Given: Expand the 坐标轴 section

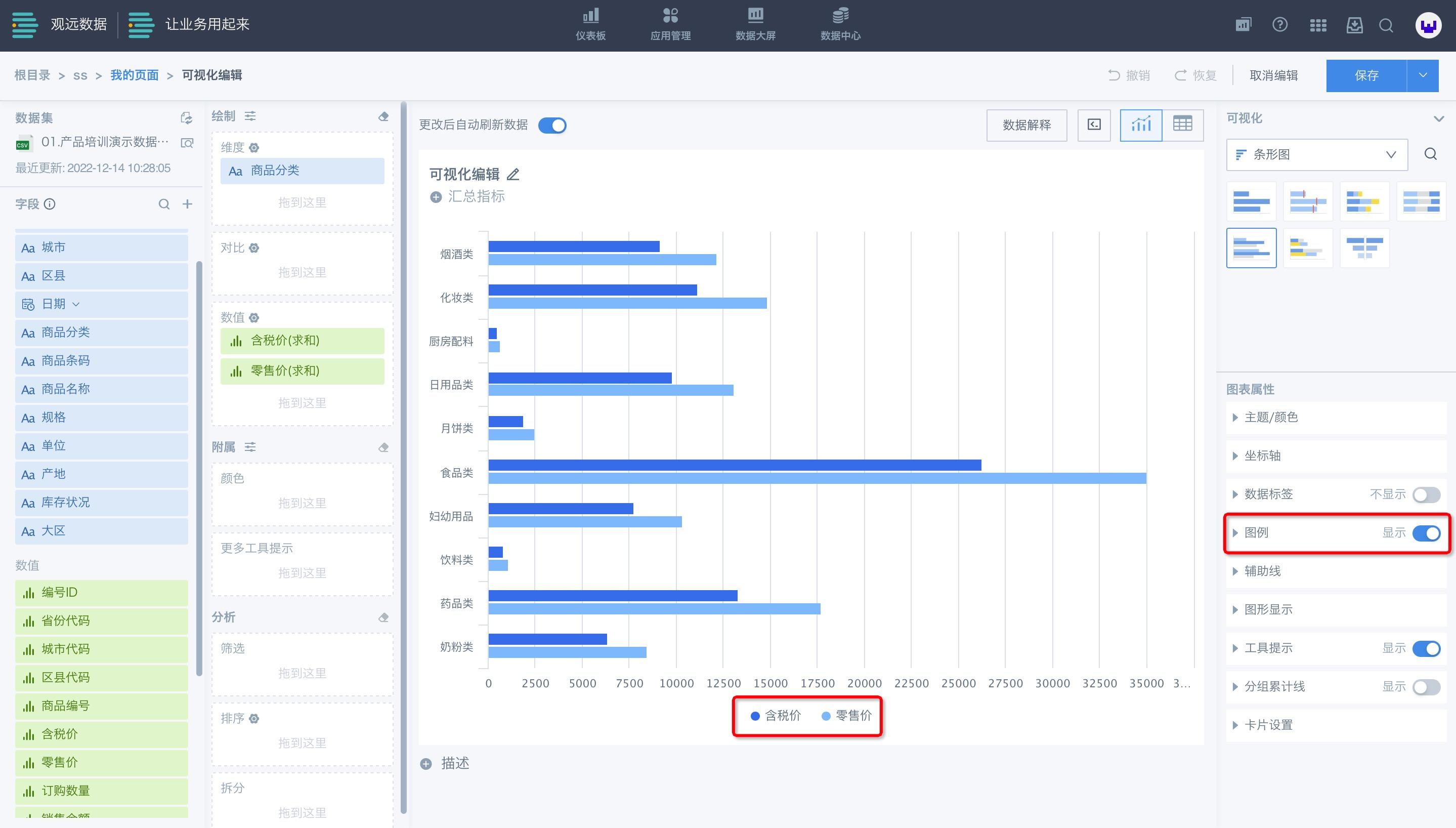Looking at the screenshot, I should [1336, 456].
